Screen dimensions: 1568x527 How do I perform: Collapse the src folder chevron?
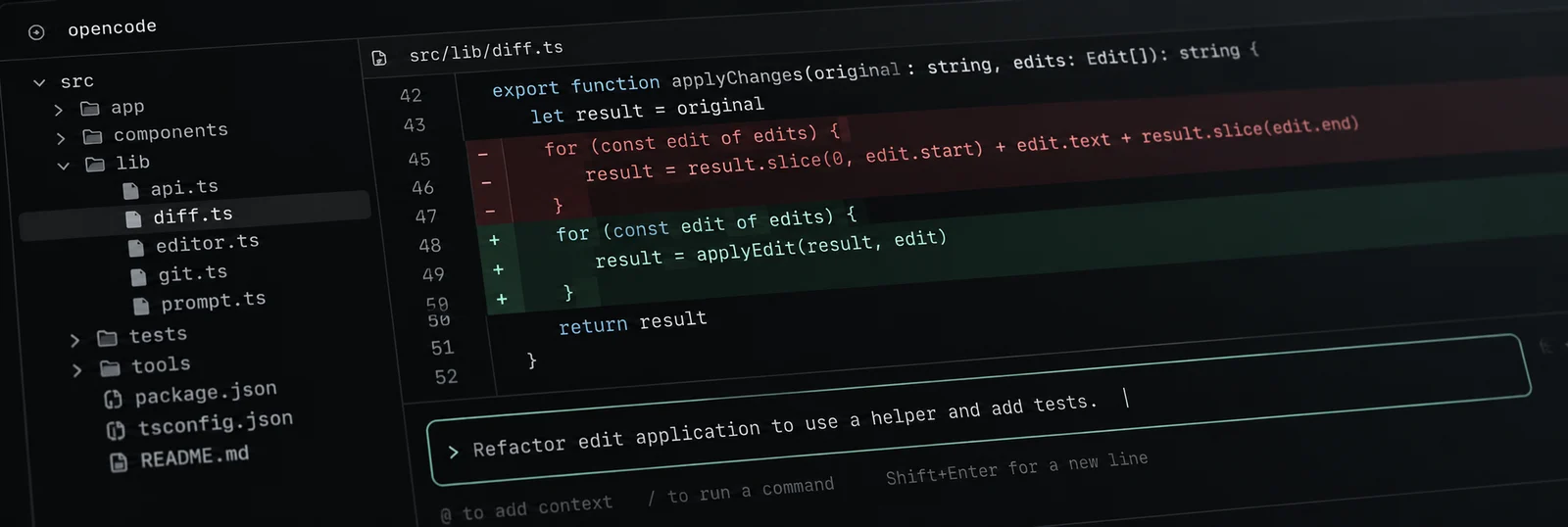pyautogui.click(x=39, y=82)
